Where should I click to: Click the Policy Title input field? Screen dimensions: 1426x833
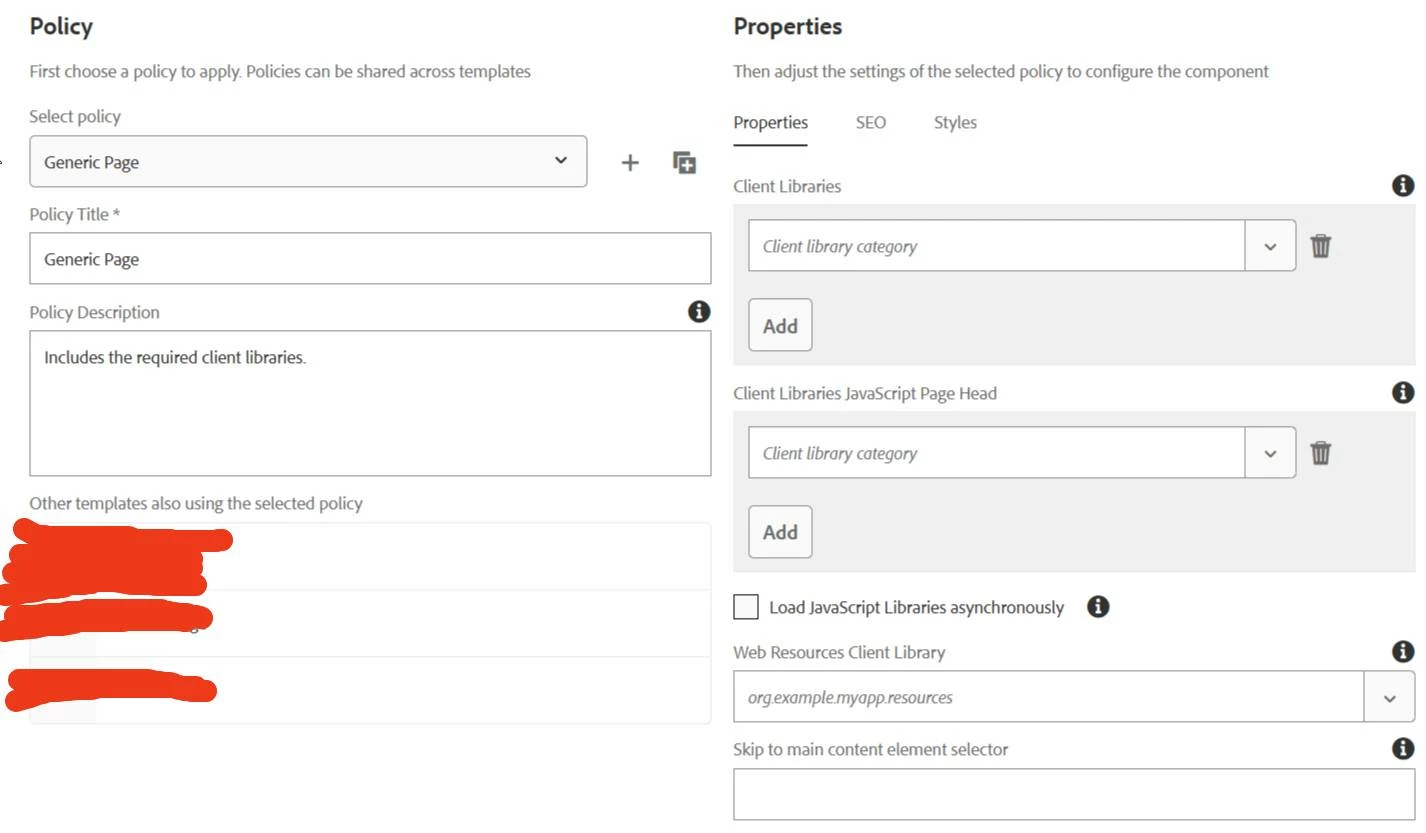pos(370,259)
